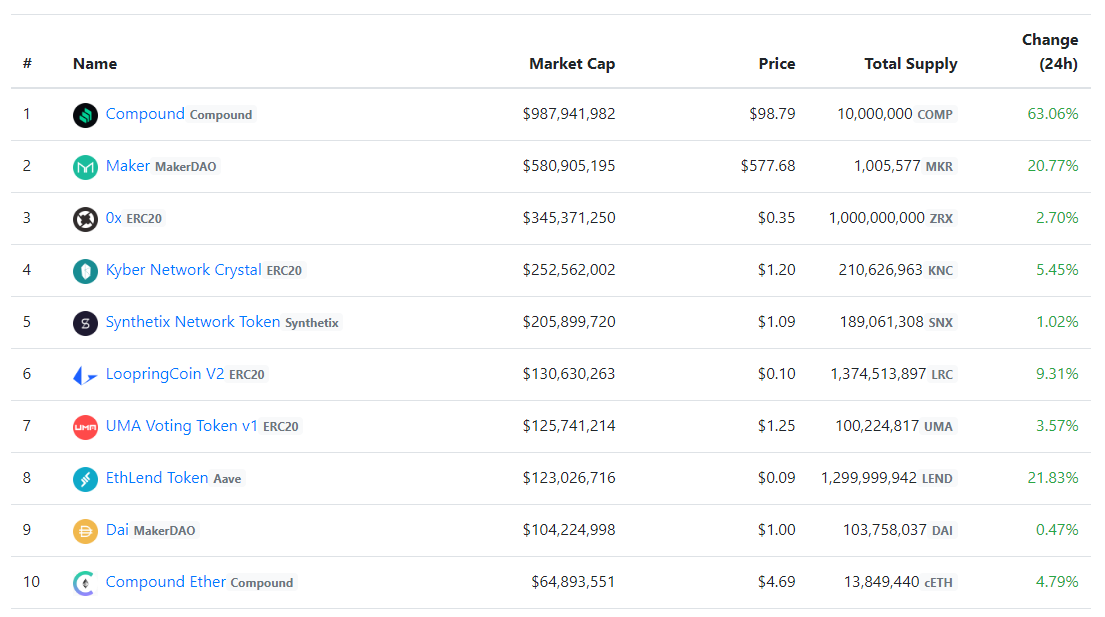1105x617 pixels.
Task: Click the Dai orange logo icon
Action: click(85, 530)
